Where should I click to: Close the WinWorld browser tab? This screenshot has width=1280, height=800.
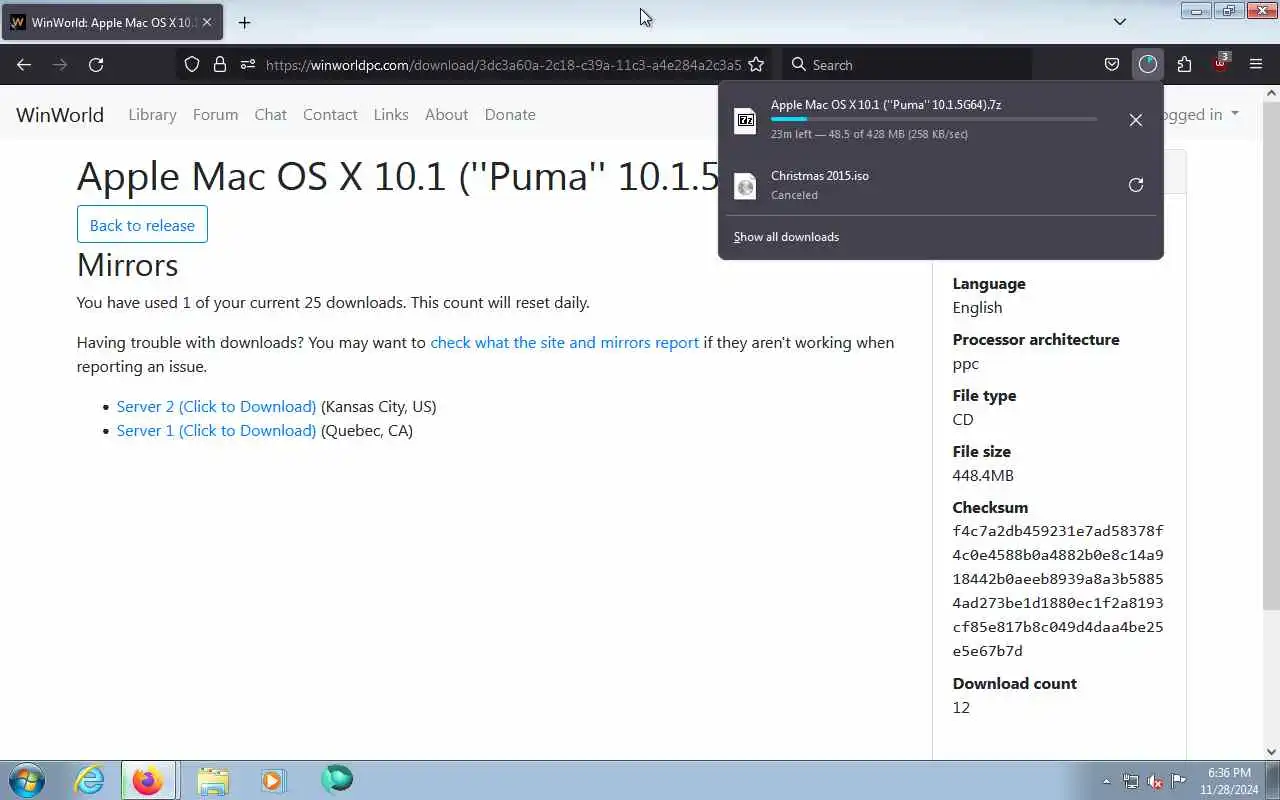coord(207,22)
